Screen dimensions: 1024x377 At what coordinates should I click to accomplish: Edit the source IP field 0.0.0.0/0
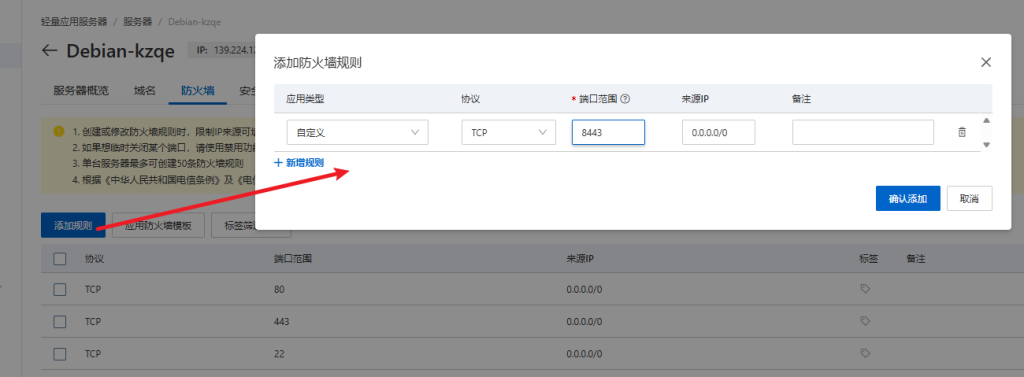(x=718, y=132)
